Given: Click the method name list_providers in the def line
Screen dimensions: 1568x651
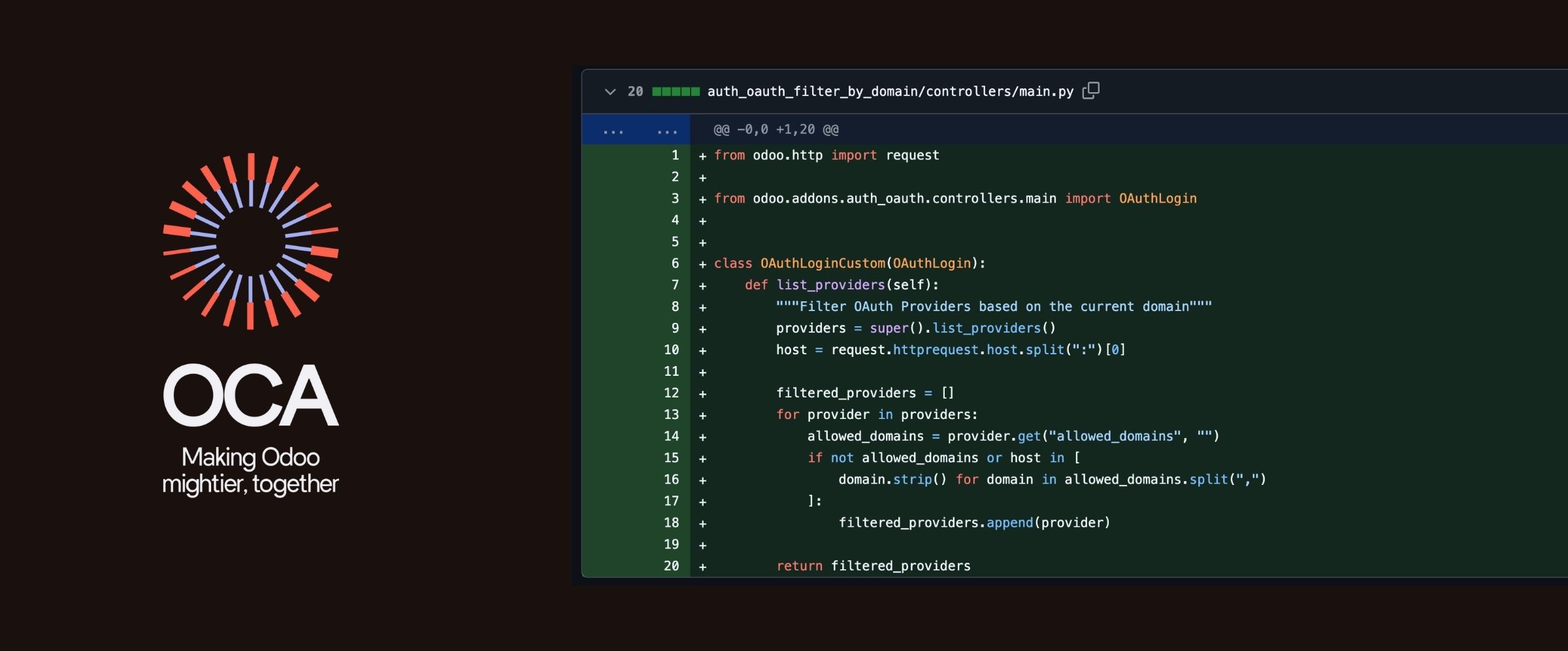Looking at the screenshot, I should coord(830,285).
